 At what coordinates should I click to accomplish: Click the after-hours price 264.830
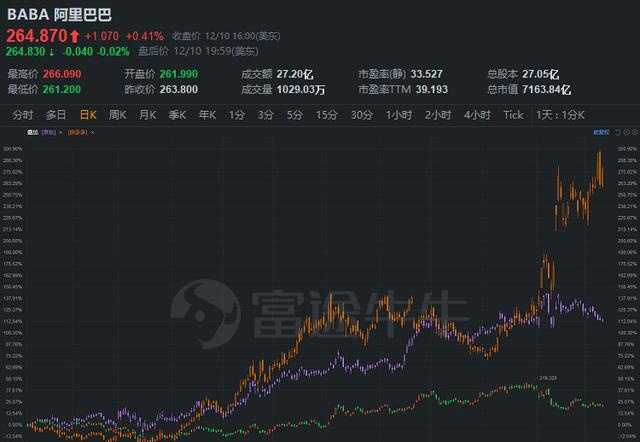25,52
